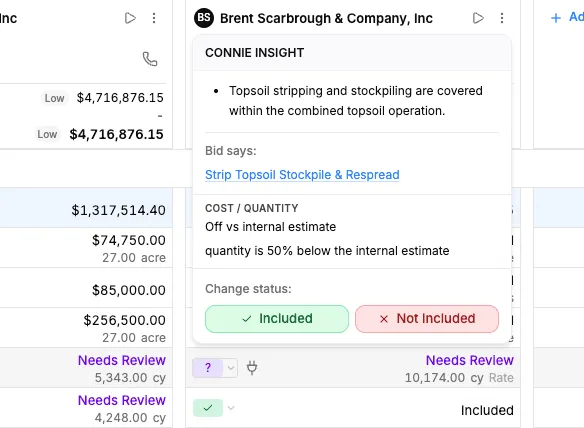Open three-dot menu in the left bidder column
This screenshot has width=584, height=428.
coord(154,18)
